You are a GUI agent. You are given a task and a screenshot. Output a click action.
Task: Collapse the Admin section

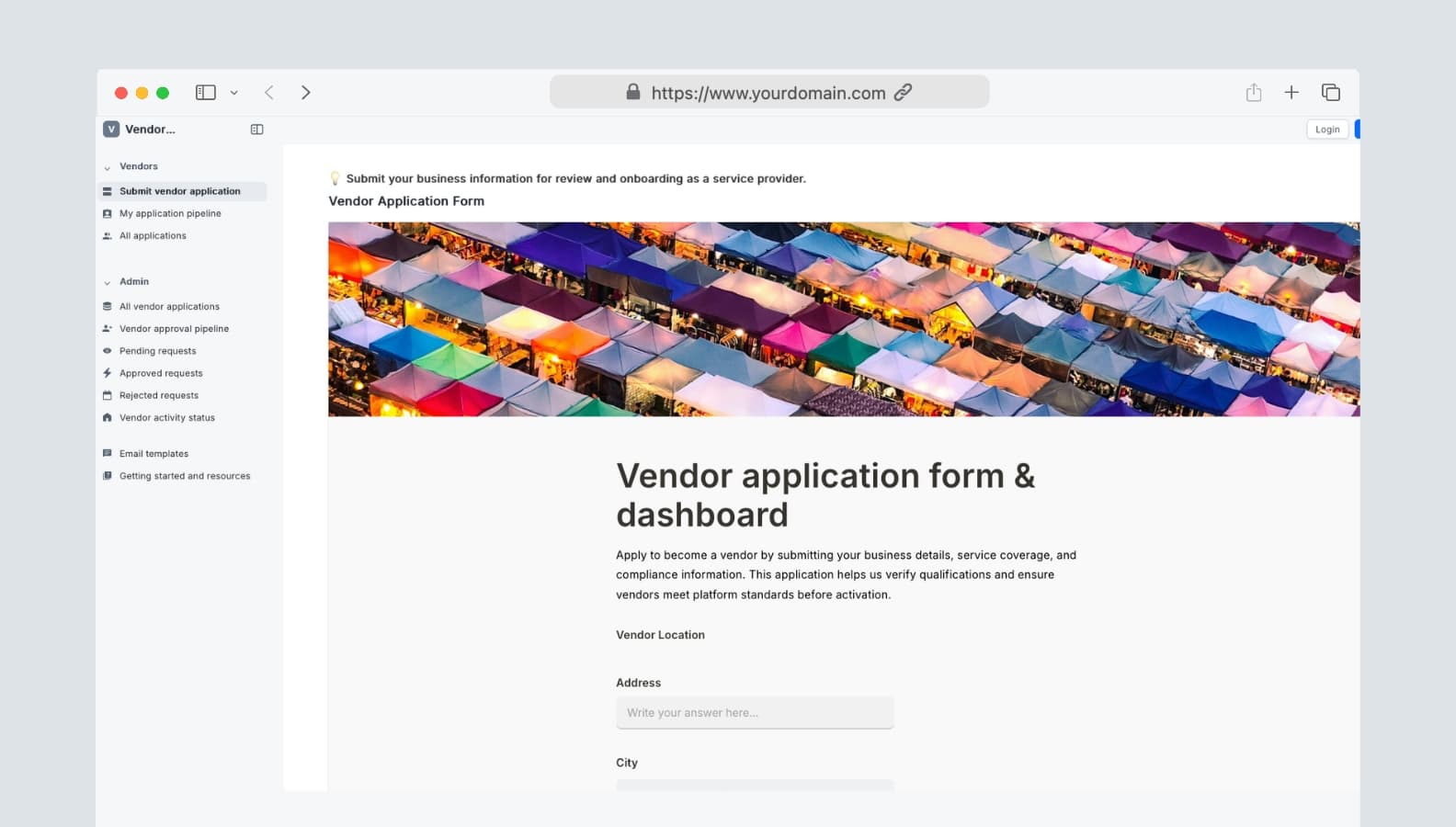(108, 282)
